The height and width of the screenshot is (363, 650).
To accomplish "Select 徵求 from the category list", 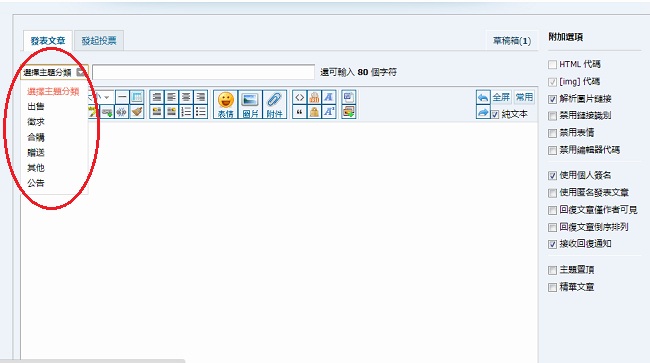I will (x=36, y=122).
